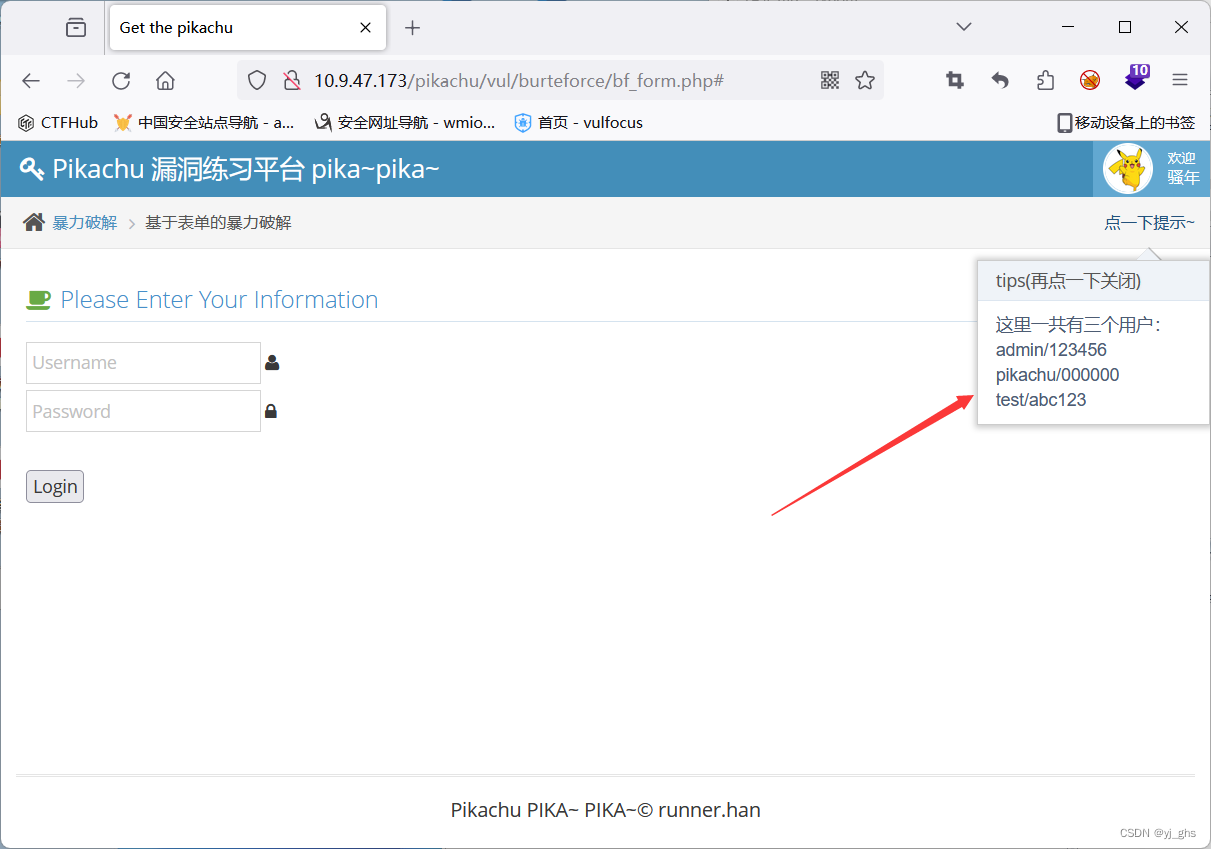The image size is (1211, 849).
Task: Click the pikachu/000000 hint text
Action: tap(1057, 375)
